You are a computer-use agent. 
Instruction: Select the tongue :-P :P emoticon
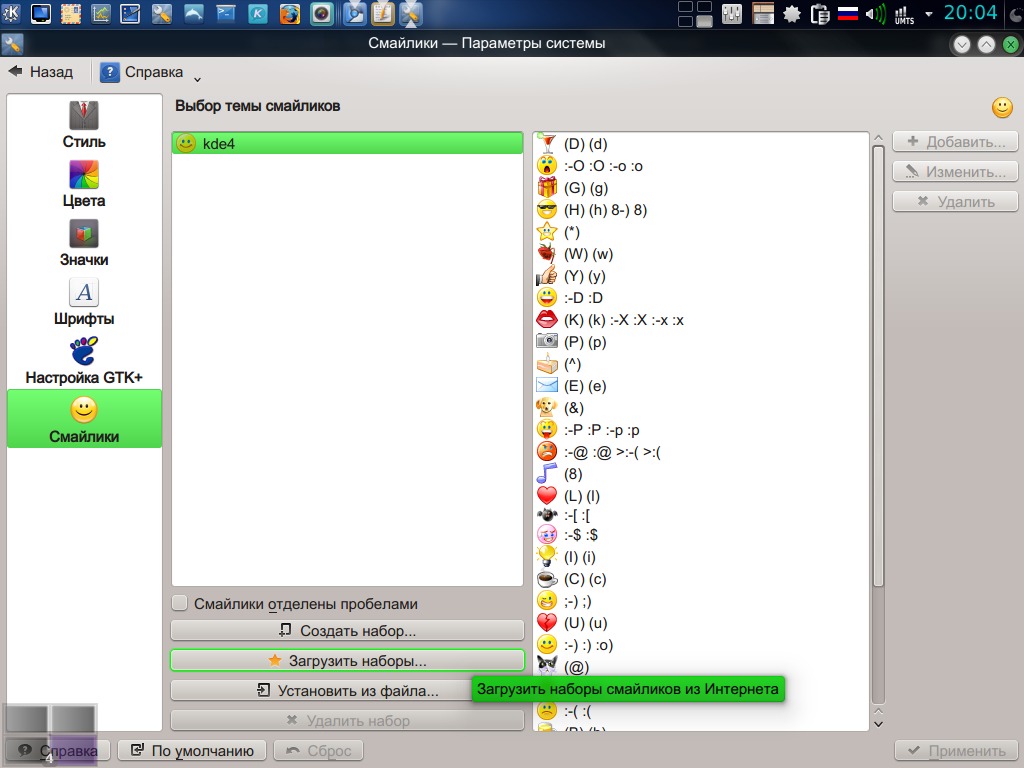pos(701,430)
